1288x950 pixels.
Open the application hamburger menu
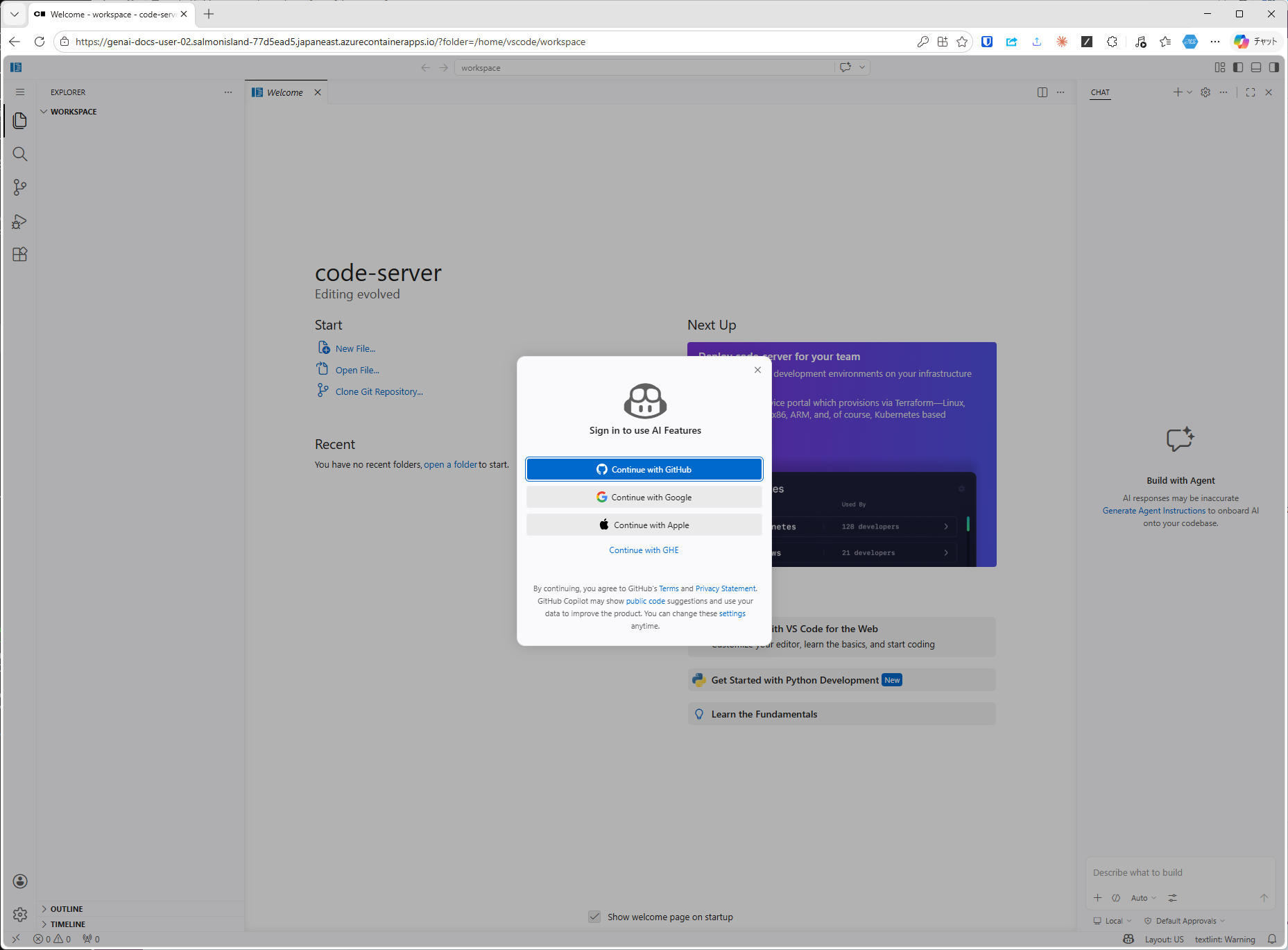pyautogui.click(x=20, y=92)
